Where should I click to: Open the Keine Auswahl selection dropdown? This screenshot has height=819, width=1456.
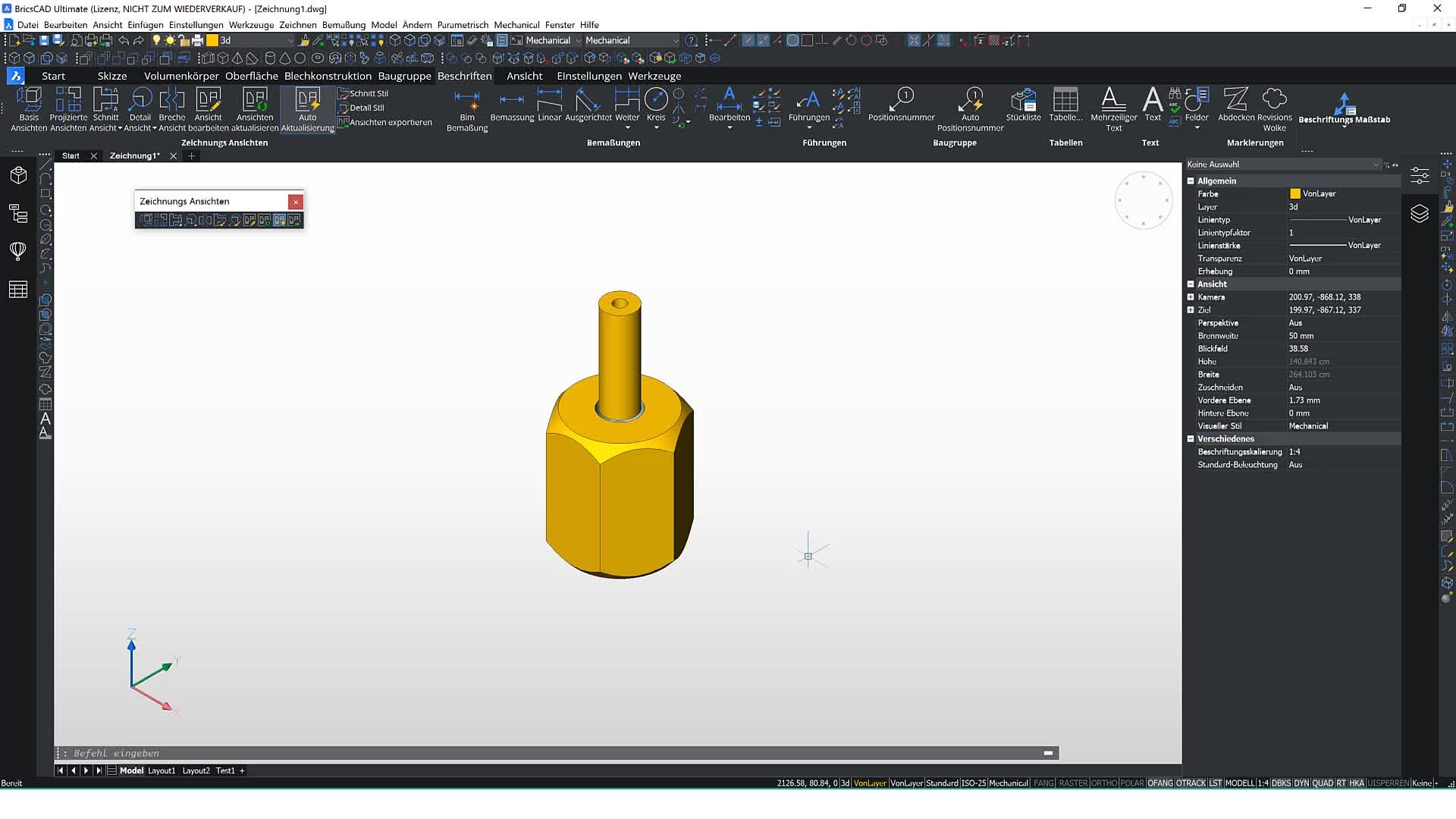pyautogui.click(x=1283, y=165)
